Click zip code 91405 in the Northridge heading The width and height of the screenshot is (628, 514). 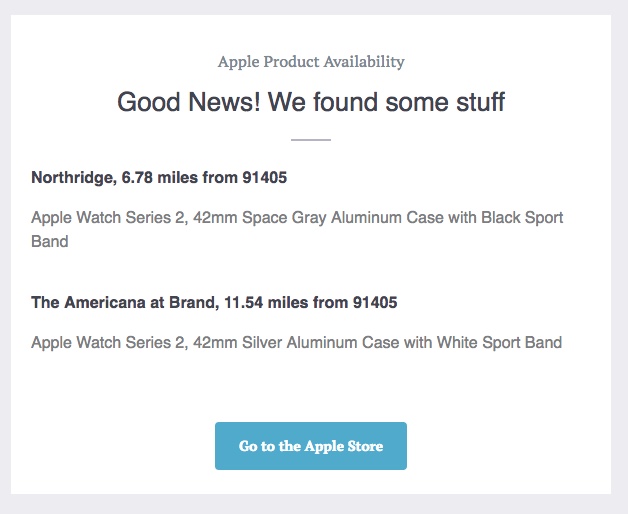pos(265,177)
